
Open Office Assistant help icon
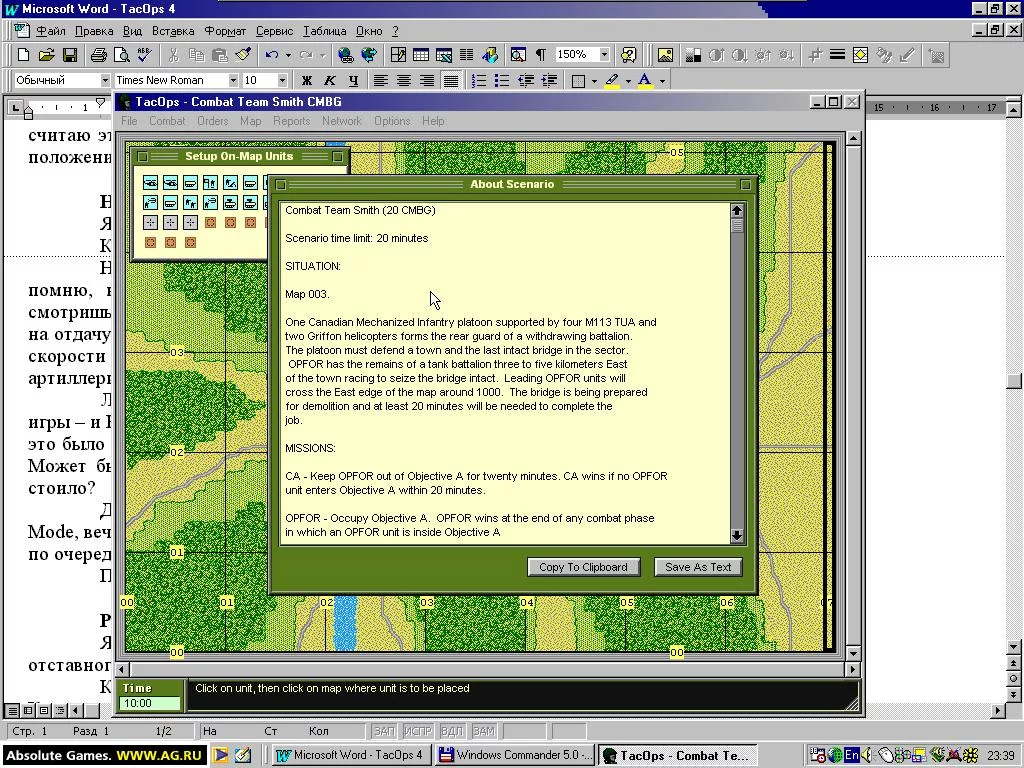pyautogui.click(x=629, y=55)
